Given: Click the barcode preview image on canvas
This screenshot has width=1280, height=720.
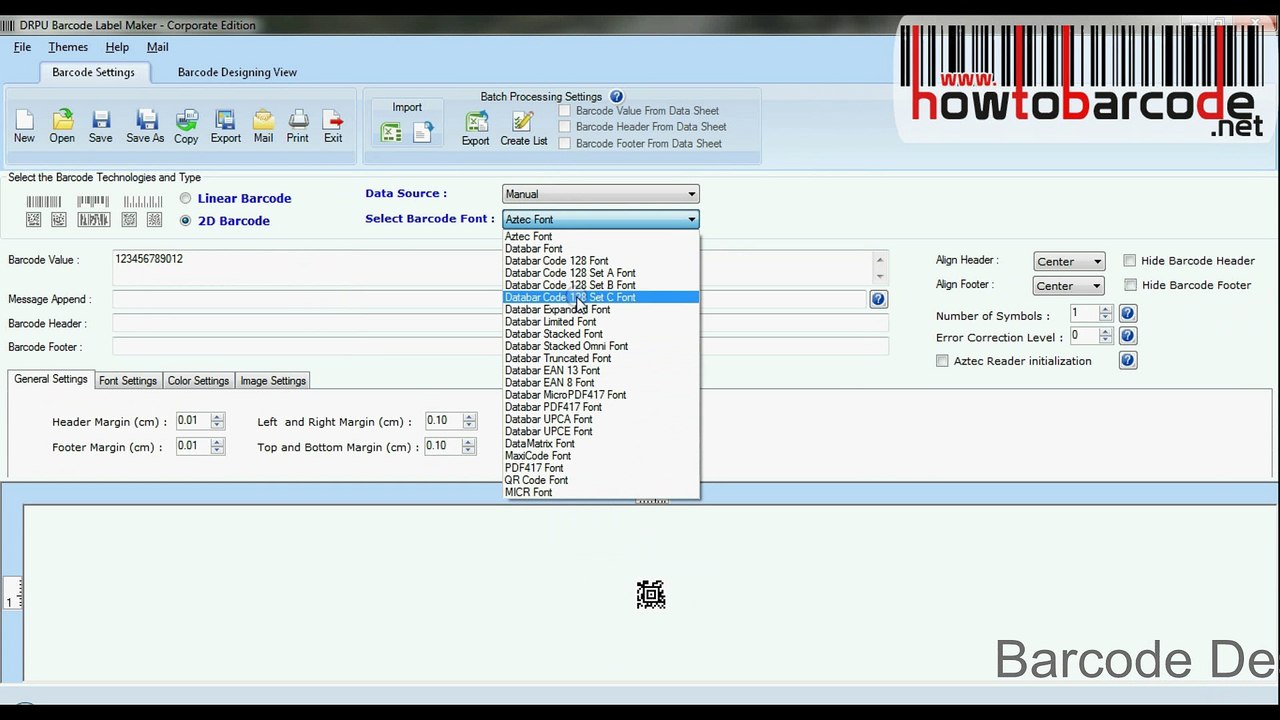Looking at the screenshot, I should (651, 595).
